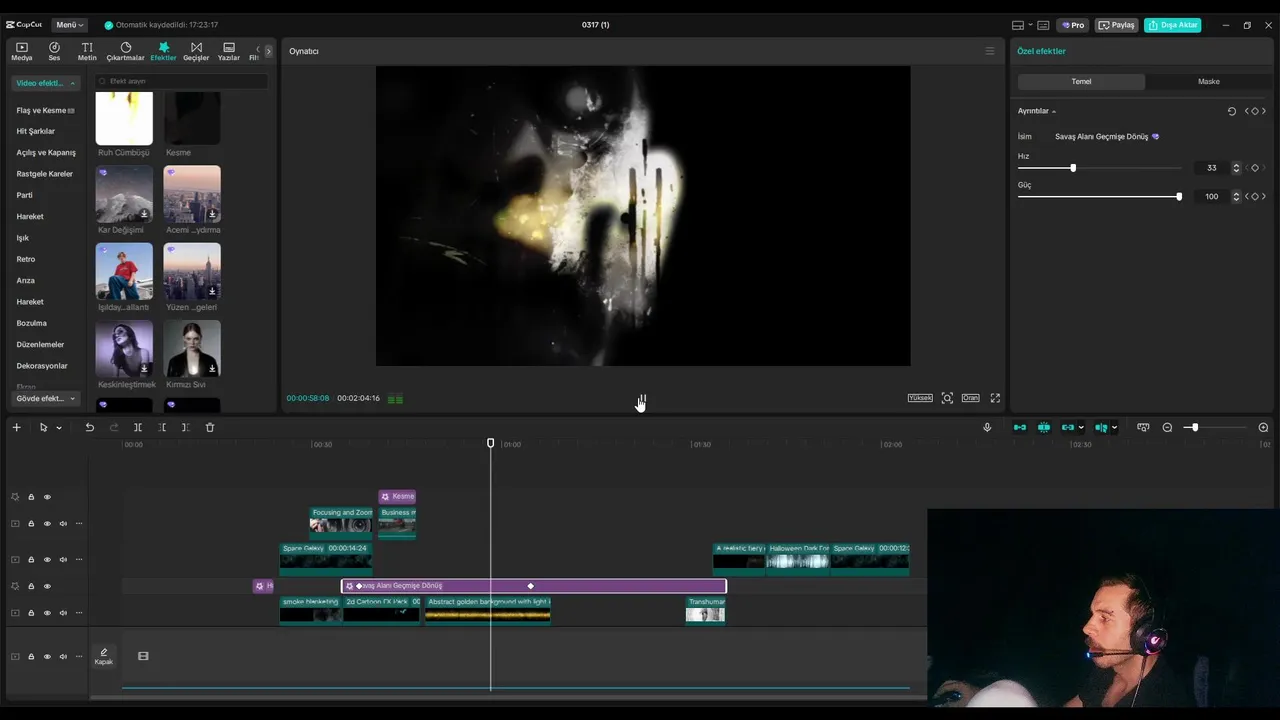Add keyframe for Hız parameter
Screen dimensions: 1280x720
(1255, 168)
